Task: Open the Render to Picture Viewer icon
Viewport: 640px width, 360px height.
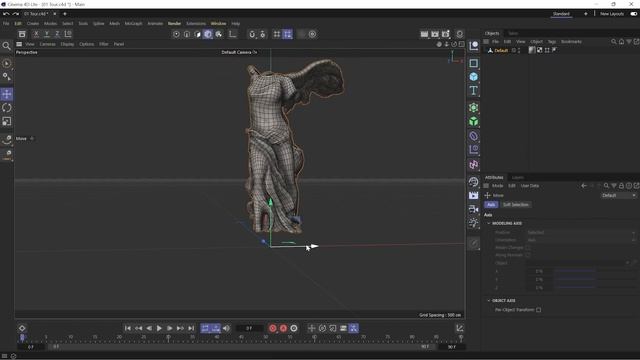Action: (435, 34)
